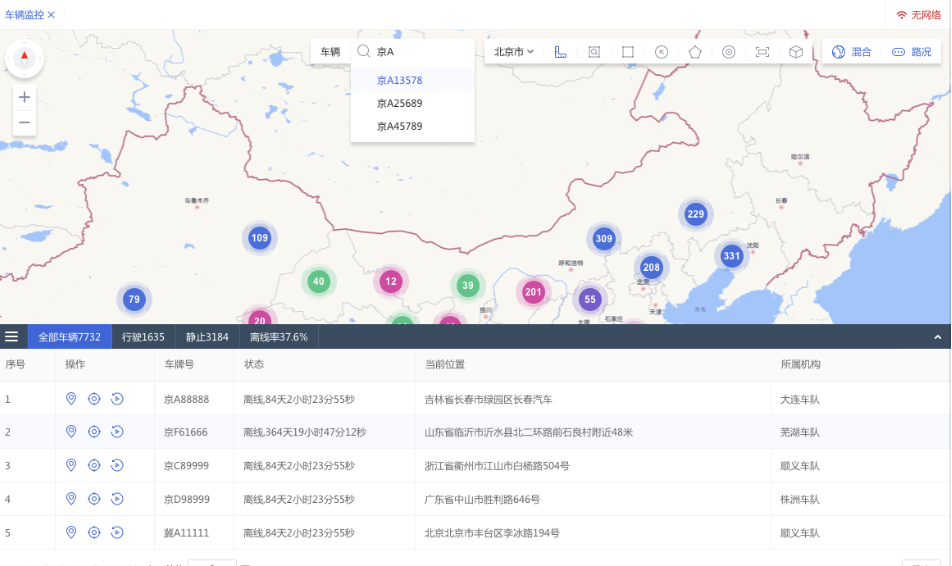This screenshot has width=952, height=566.
Task: Click map cluster marker 229
Action: click(x=695, y=214)
